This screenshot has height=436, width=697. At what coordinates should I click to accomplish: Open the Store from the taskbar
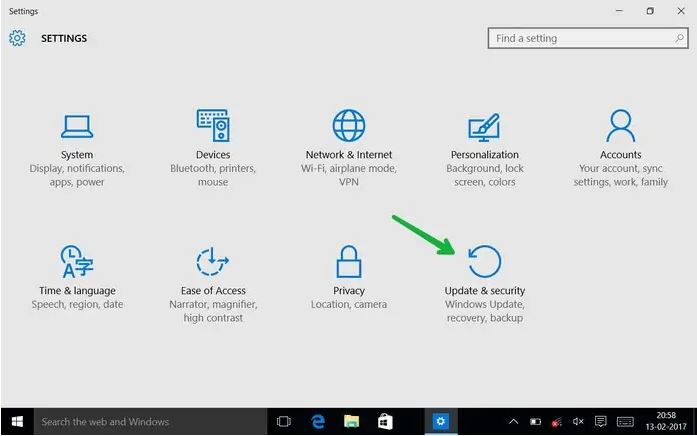(385, 421)
